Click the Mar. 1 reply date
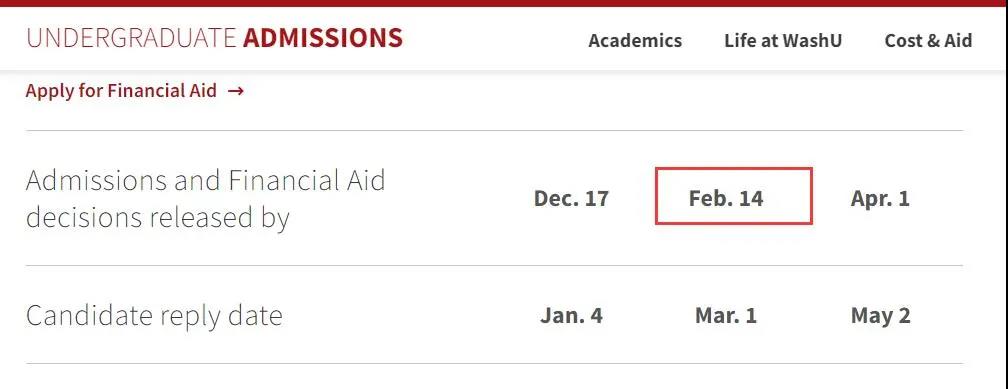Screen dimensions: 1008x389 [726, 316]
